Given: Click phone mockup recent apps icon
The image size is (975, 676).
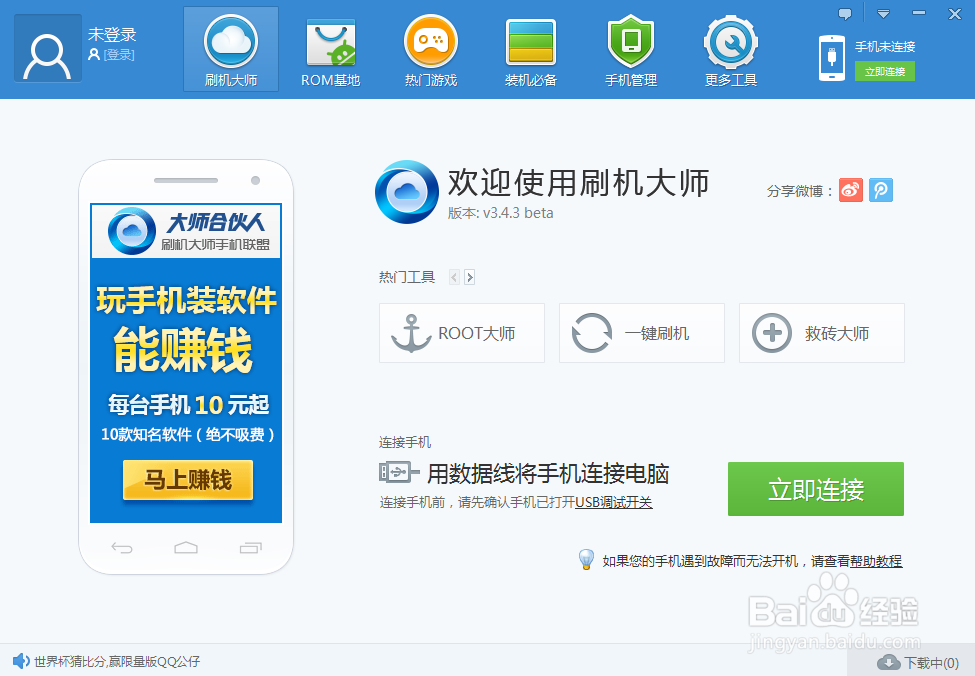Looking at the screenshot, I should [x=251, y=548].
